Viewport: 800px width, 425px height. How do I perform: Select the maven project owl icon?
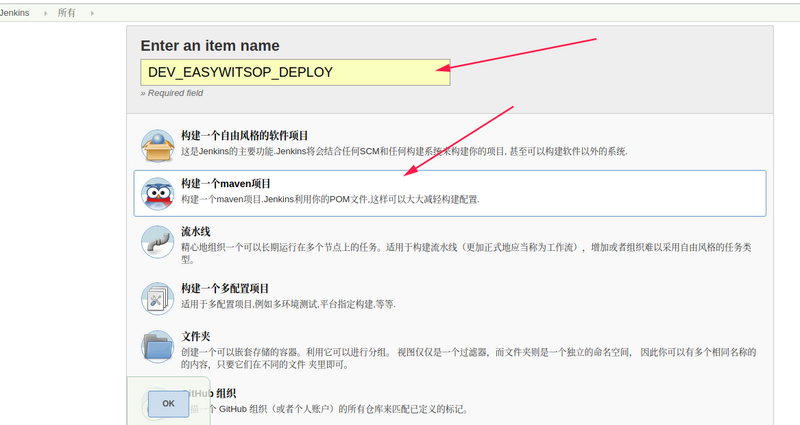(x=158, y=194)
